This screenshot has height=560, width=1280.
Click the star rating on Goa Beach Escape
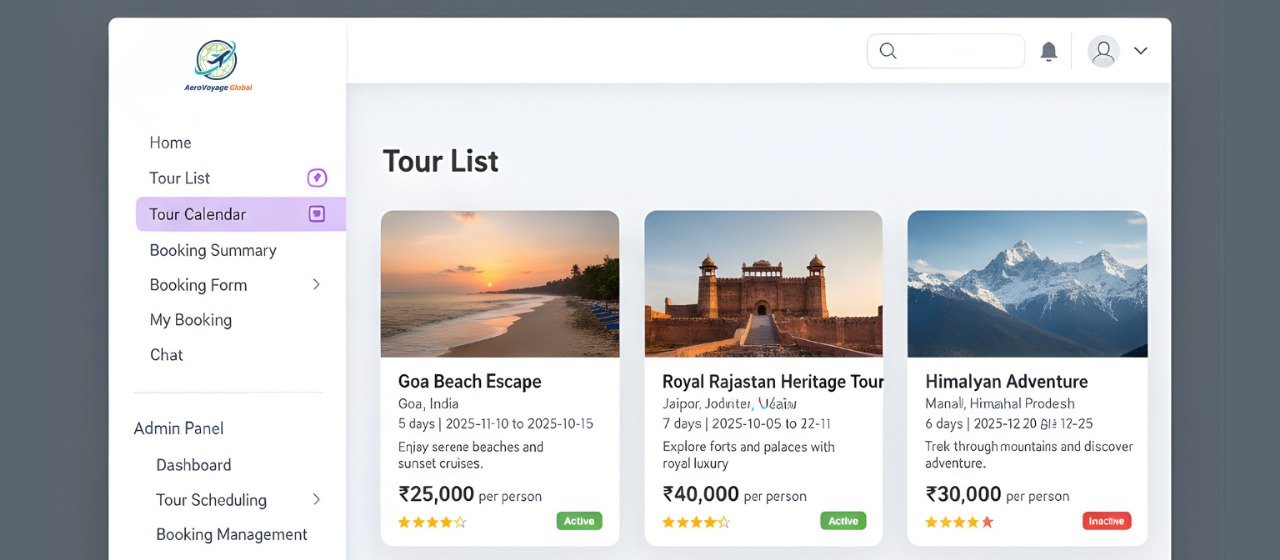click(432, 522)
